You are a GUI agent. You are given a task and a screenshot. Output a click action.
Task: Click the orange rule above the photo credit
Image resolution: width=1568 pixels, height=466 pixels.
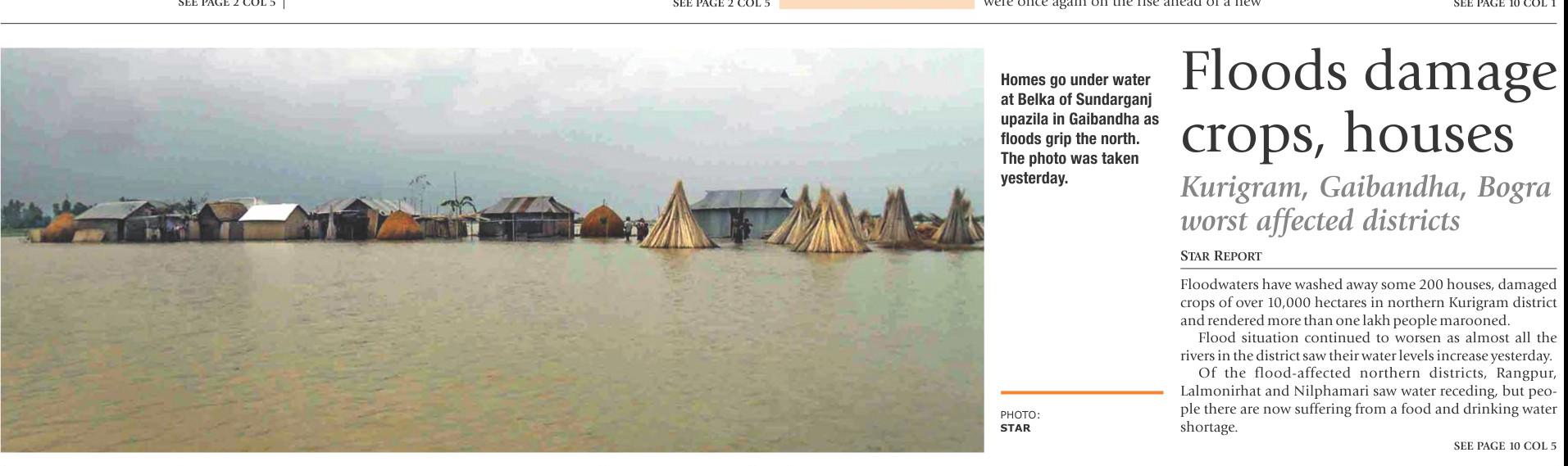click(1081, 392)
